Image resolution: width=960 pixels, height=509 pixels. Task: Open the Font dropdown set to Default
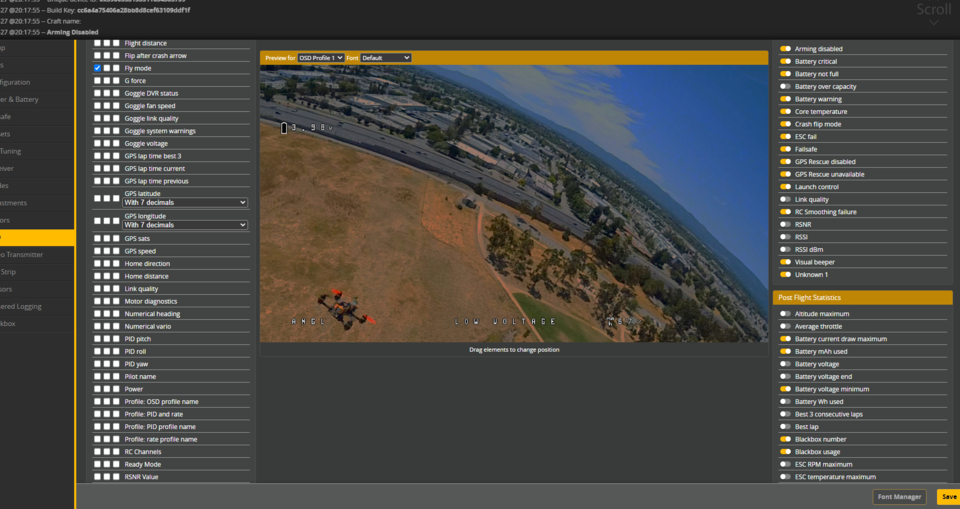click(x=386, y=58)
